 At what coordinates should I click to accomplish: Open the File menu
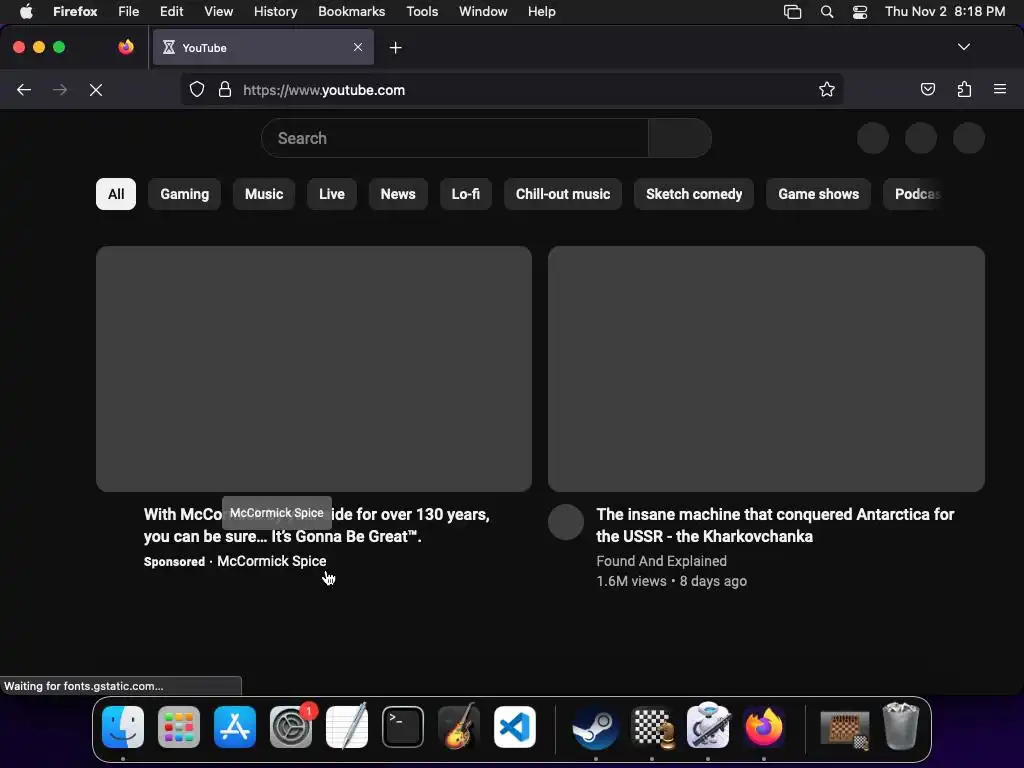129,12
